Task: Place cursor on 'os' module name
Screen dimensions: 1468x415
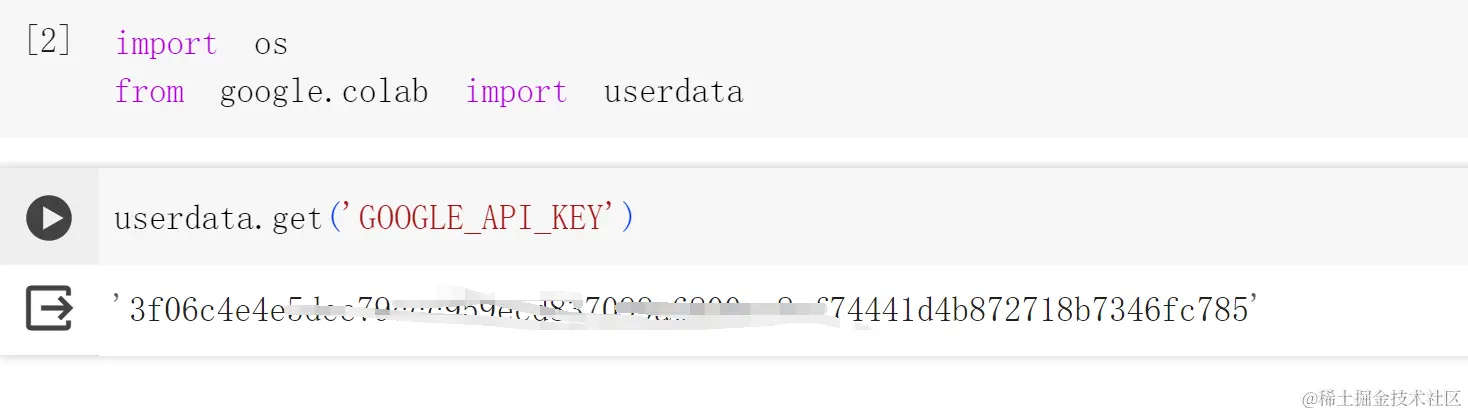Action: [271, 44]
